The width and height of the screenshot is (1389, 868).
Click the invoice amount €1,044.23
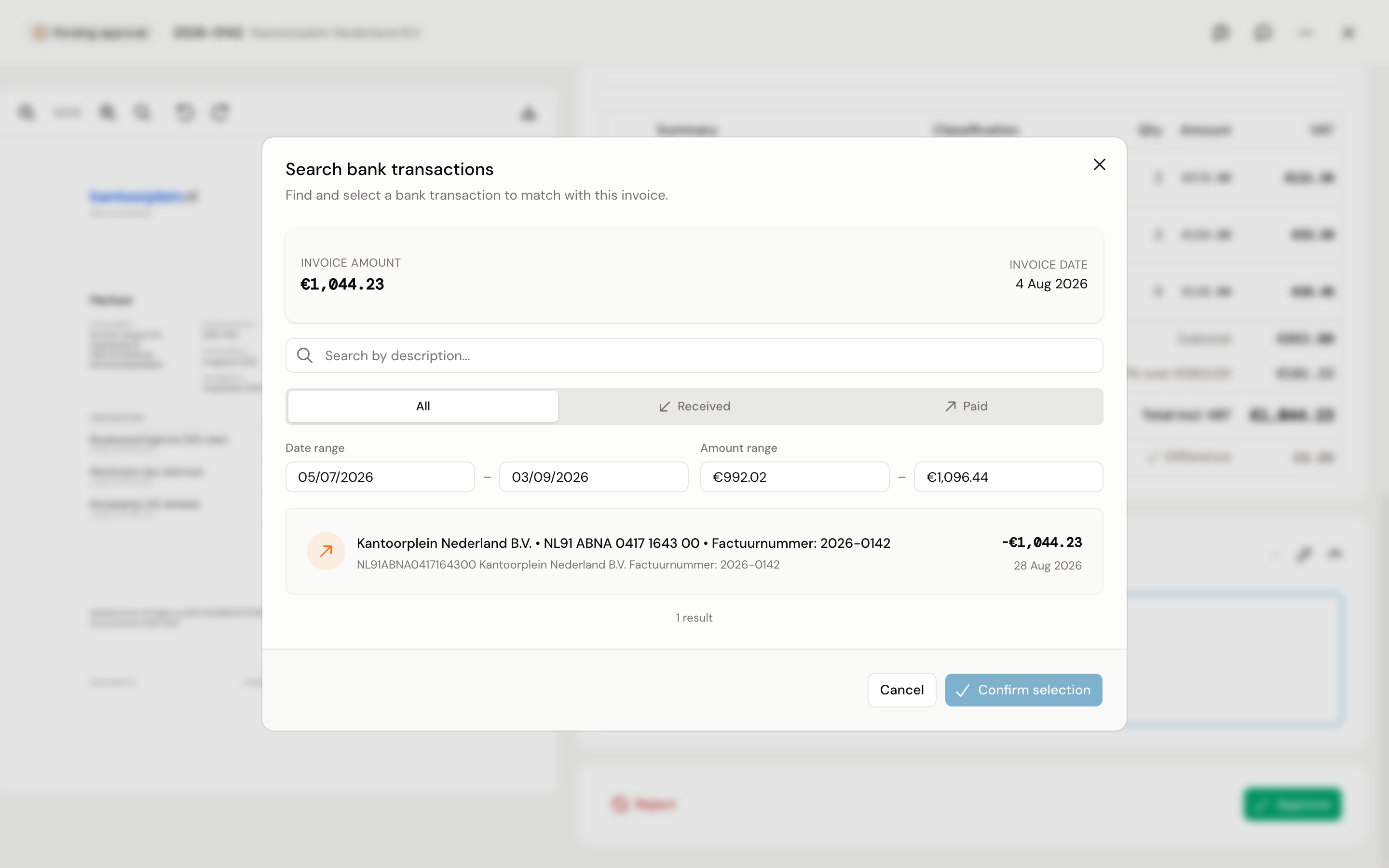click(x=342, y=284)
